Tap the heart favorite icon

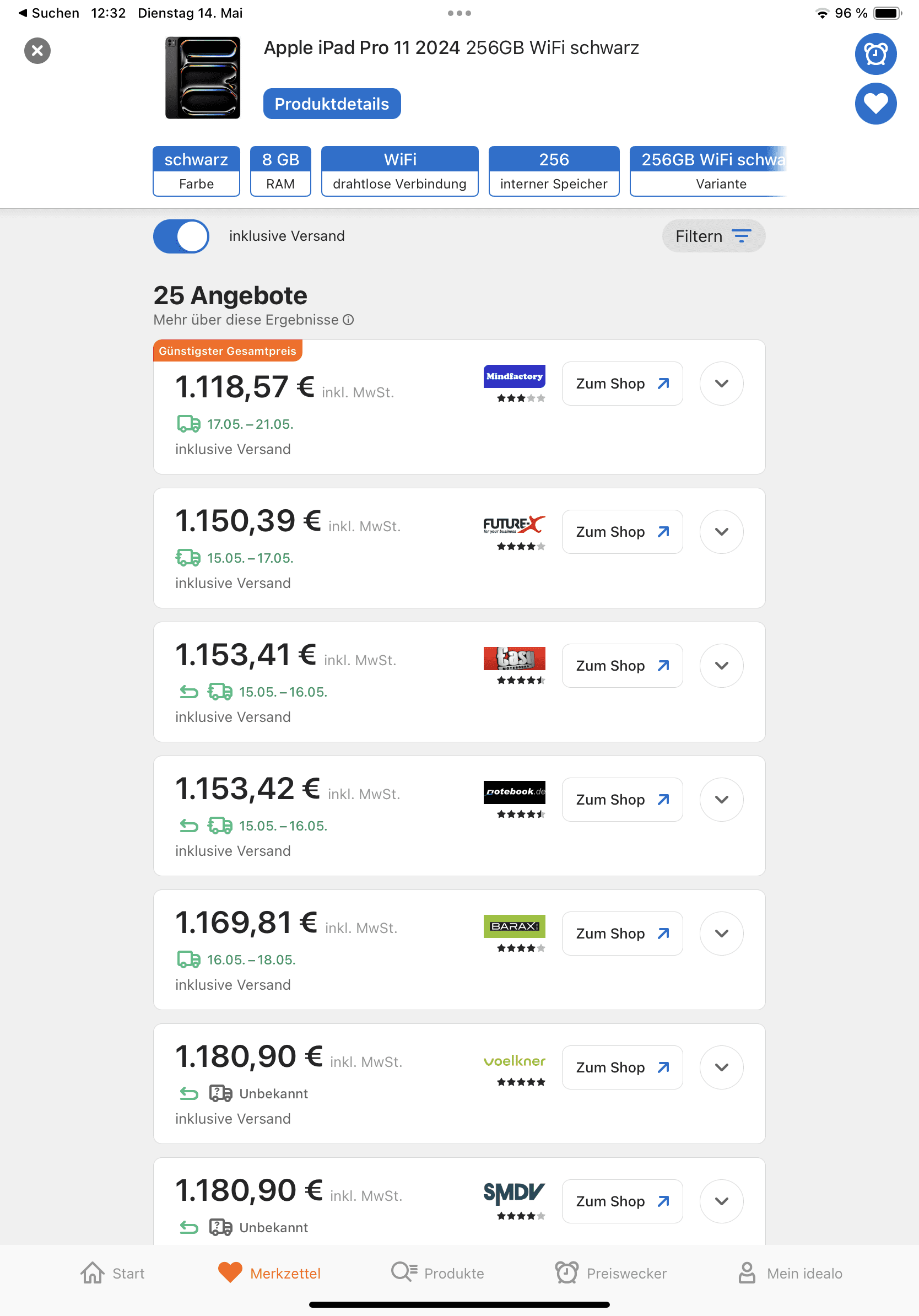[875, 104]
